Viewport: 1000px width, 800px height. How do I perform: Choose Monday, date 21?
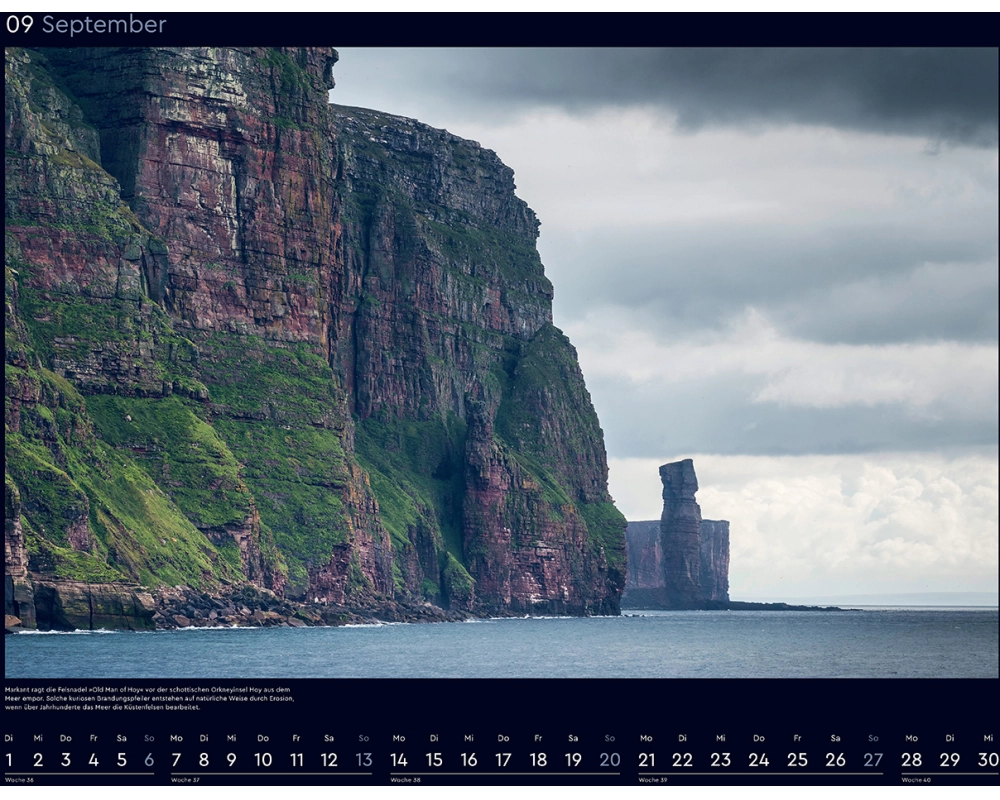point(646,760)
